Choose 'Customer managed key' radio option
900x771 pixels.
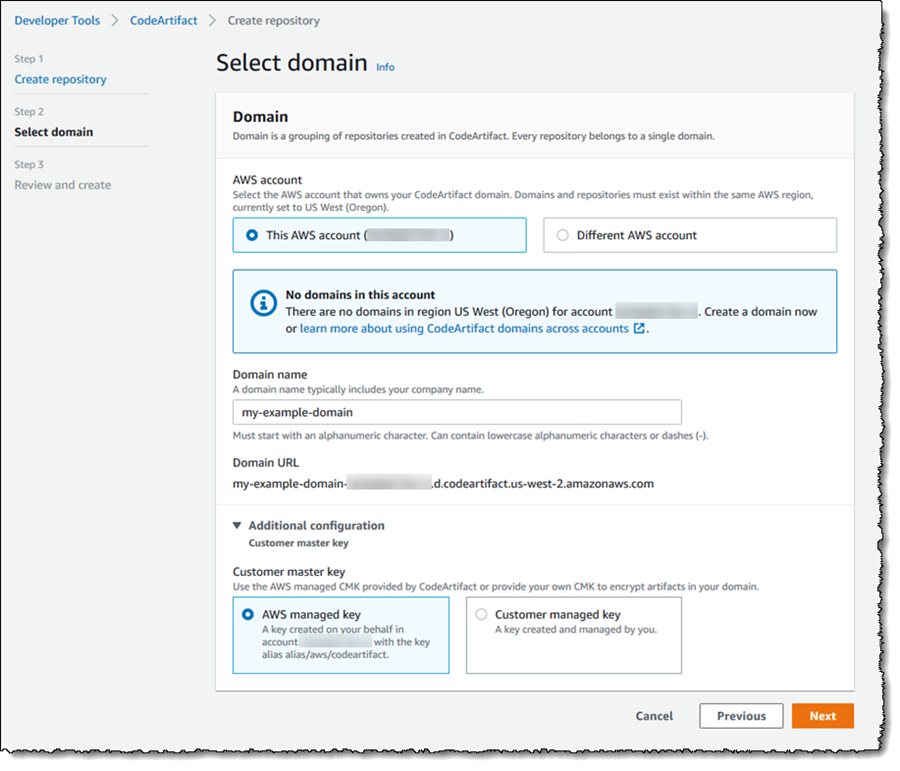tap(482, 615)
